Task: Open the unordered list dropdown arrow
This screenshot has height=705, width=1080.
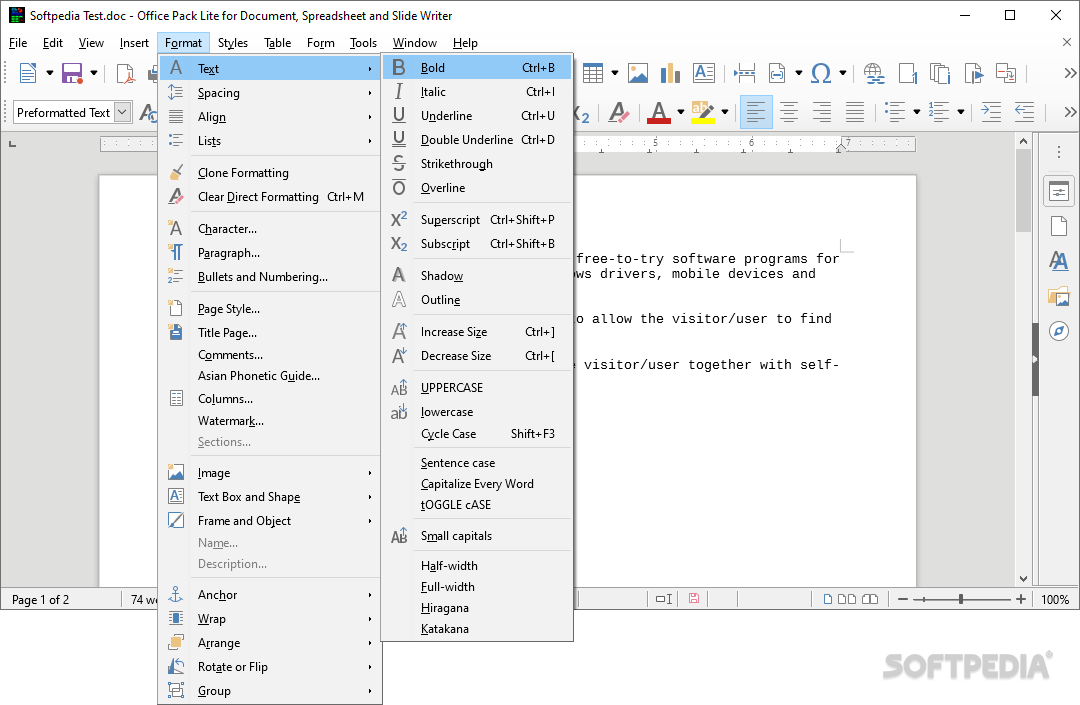Action: [x=917, y=112]
